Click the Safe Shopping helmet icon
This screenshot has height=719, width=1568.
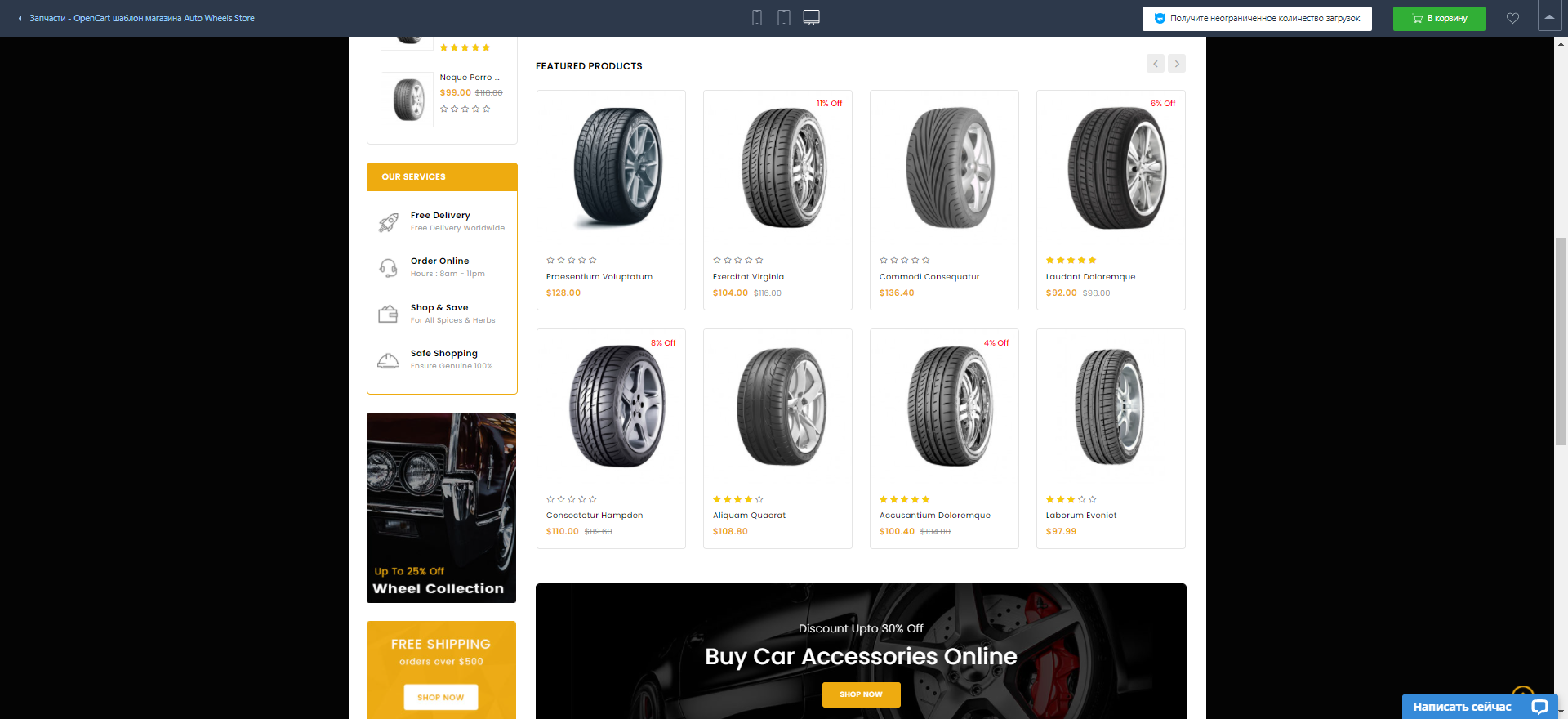point(389,360)
